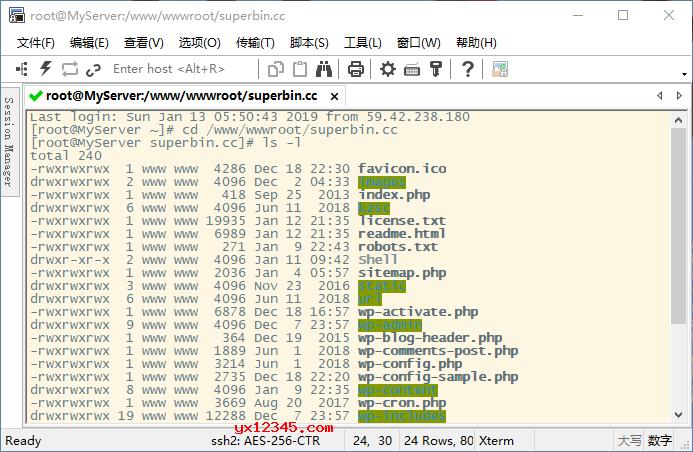Open the 选项(O) menu
The image size is (693, 452).
[199, 43]
